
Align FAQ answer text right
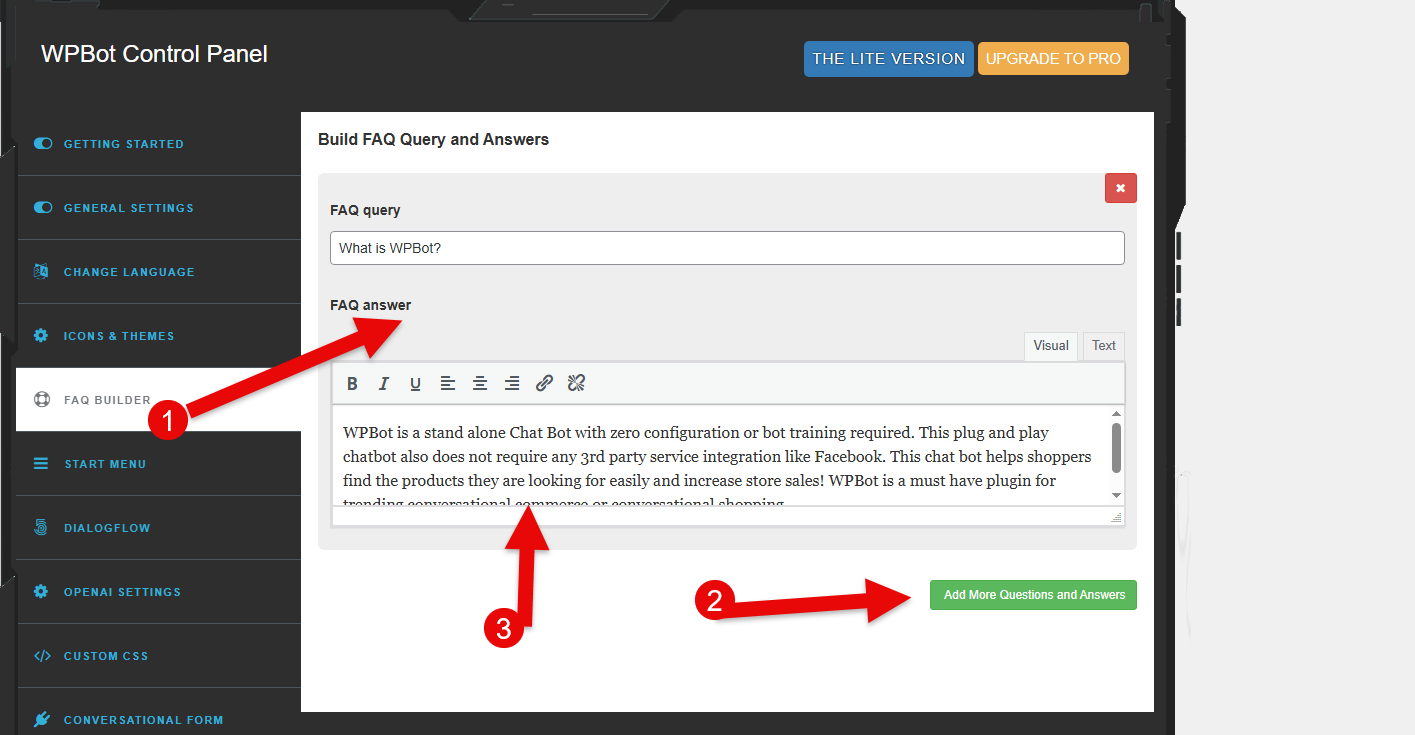(x=512, y=383)
